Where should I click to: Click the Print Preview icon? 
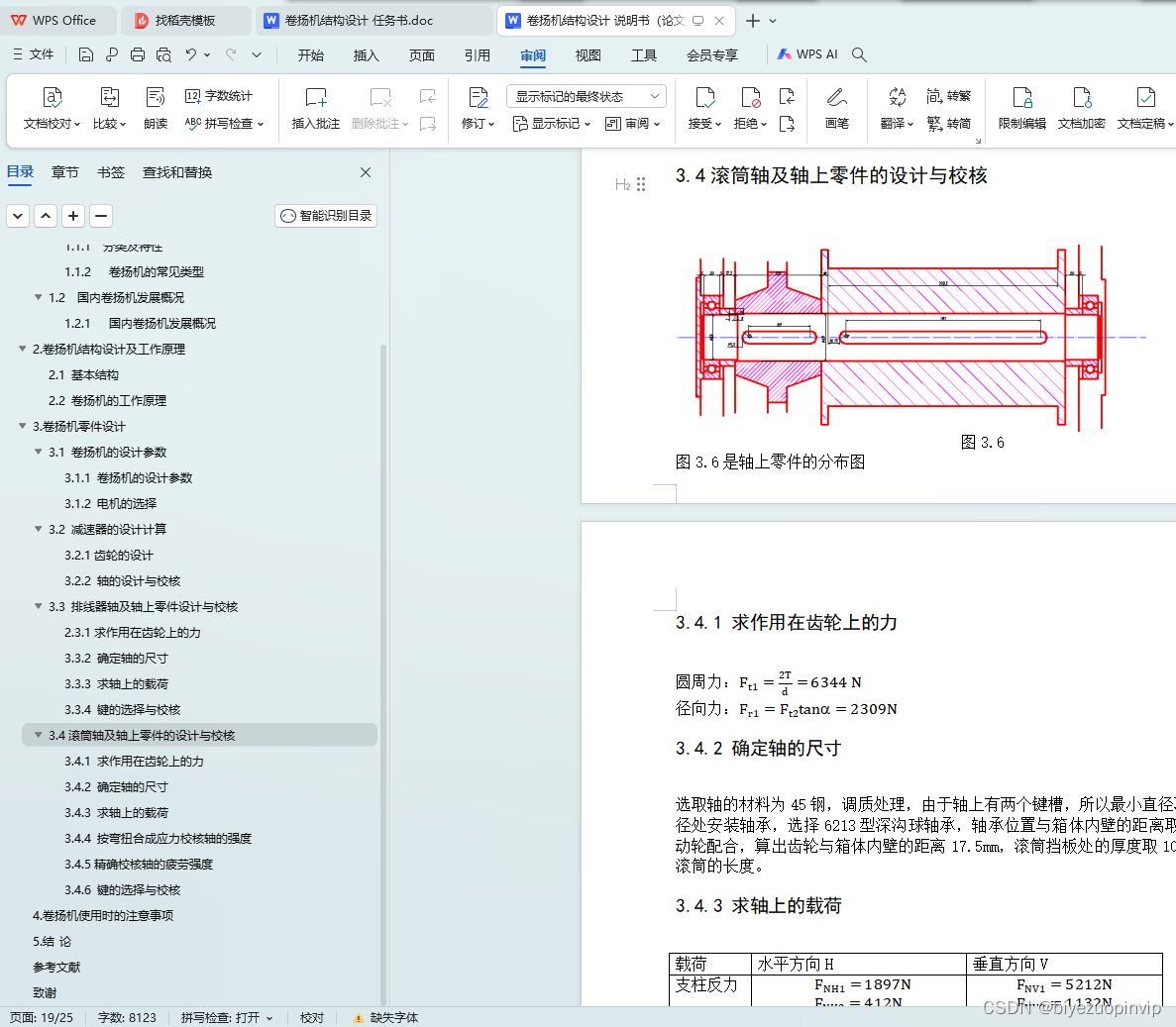163,54
